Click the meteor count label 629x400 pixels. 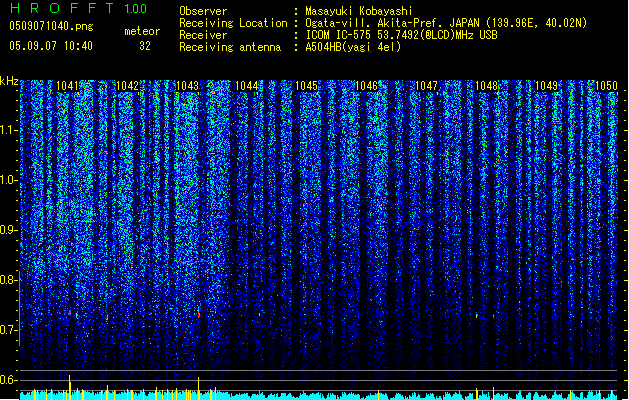[142, 31]
